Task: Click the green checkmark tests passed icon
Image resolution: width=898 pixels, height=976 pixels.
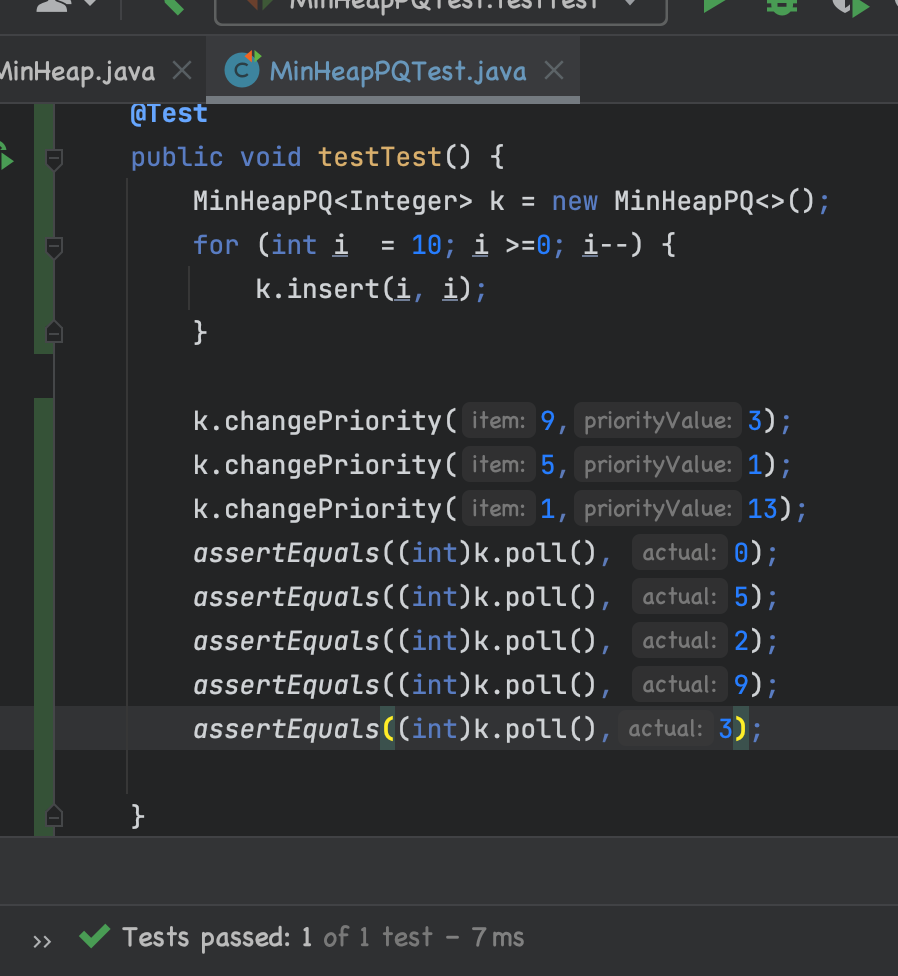Action: tap(94, 937)
